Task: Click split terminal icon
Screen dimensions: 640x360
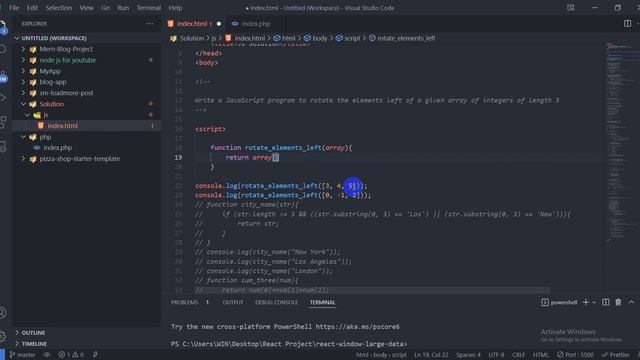Action: click(606, 302)
